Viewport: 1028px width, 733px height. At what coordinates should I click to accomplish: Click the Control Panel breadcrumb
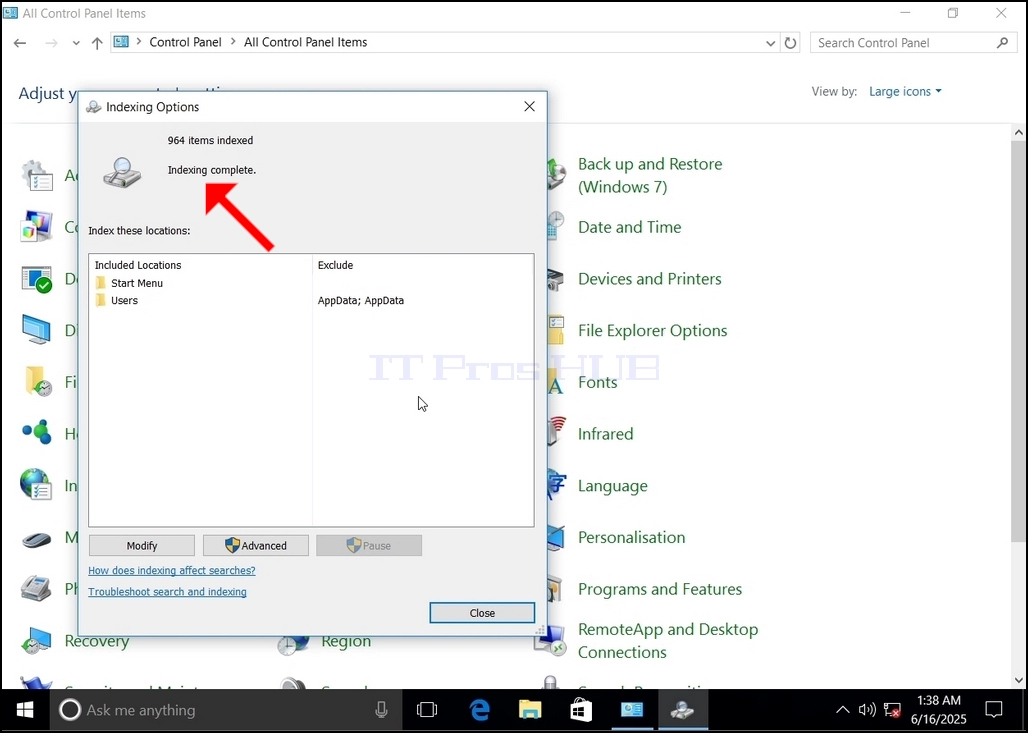(x=186, y=42)
